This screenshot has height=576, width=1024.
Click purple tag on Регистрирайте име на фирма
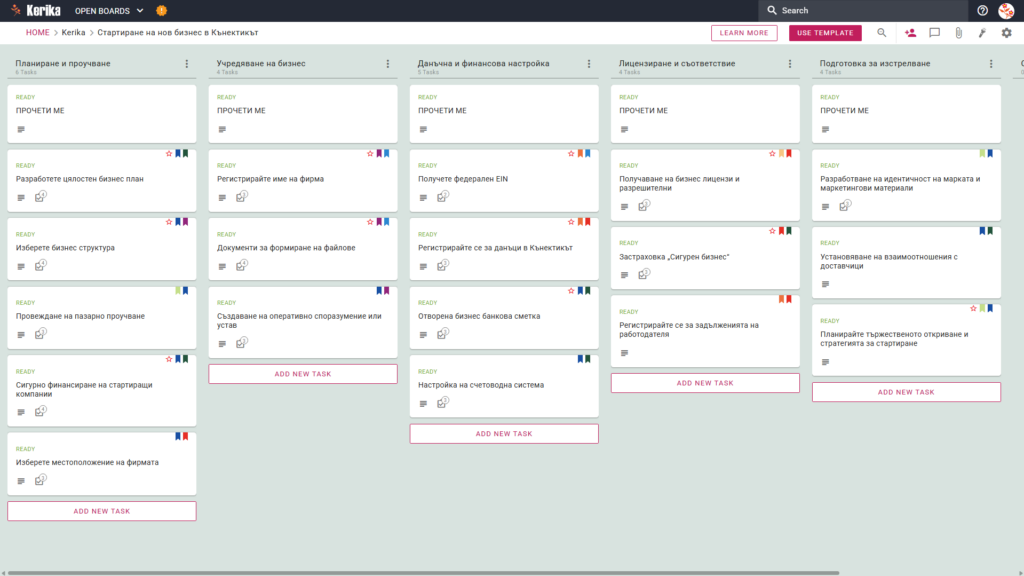pos(379,153)
